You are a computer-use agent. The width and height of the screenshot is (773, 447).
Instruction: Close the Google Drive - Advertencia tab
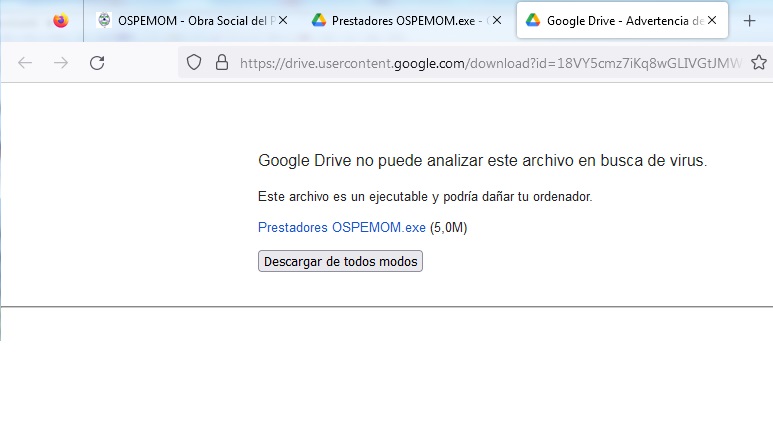click(x=711, y=20)
